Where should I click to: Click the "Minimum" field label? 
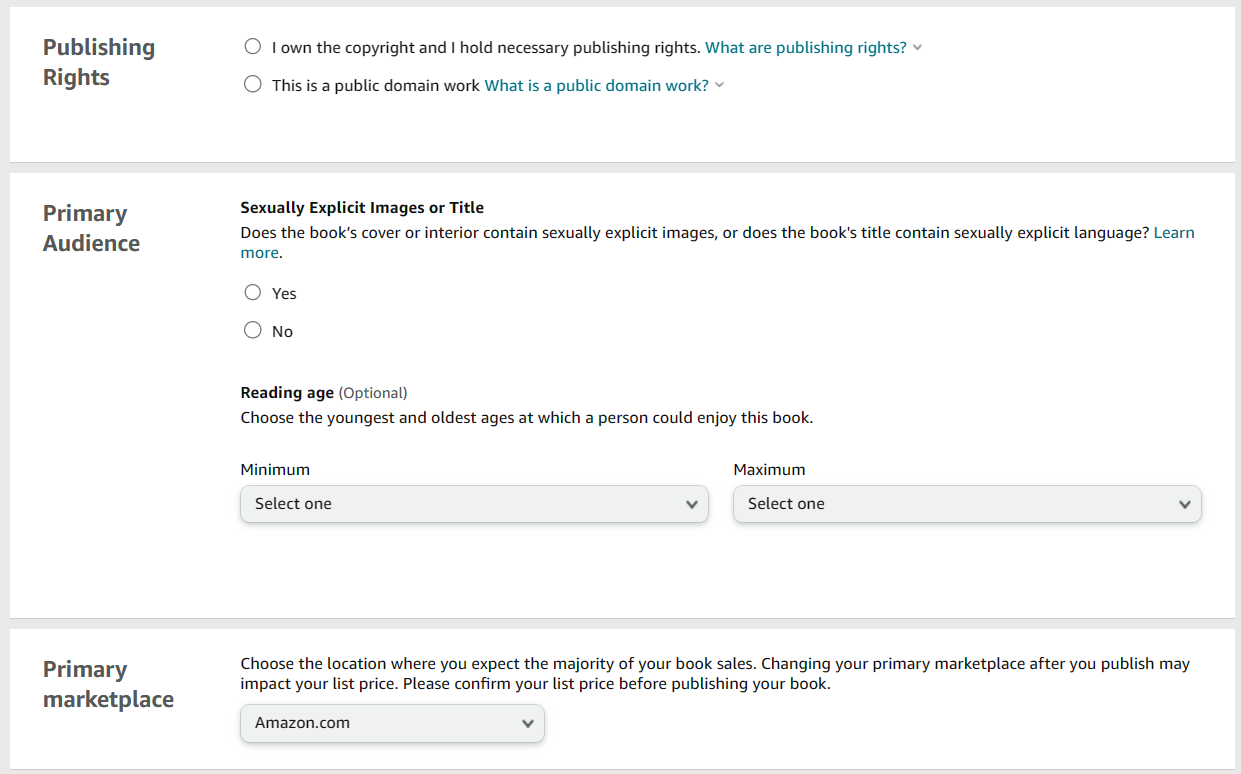point(275,469)
